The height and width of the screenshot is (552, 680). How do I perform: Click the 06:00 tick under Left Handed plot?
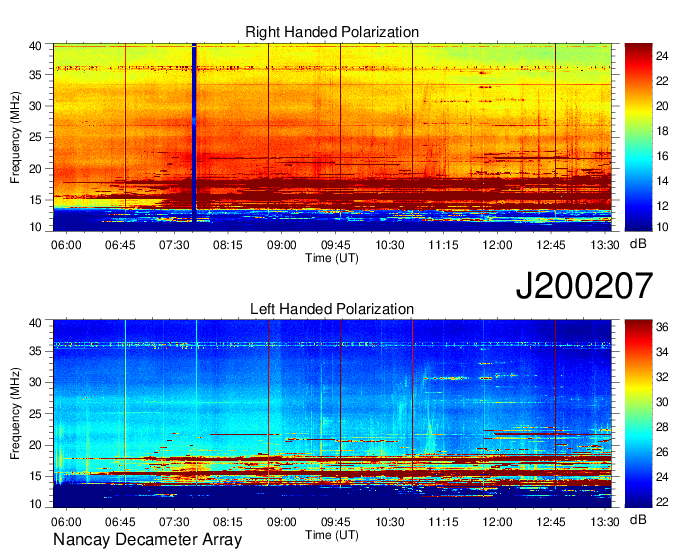click(66, 521)
